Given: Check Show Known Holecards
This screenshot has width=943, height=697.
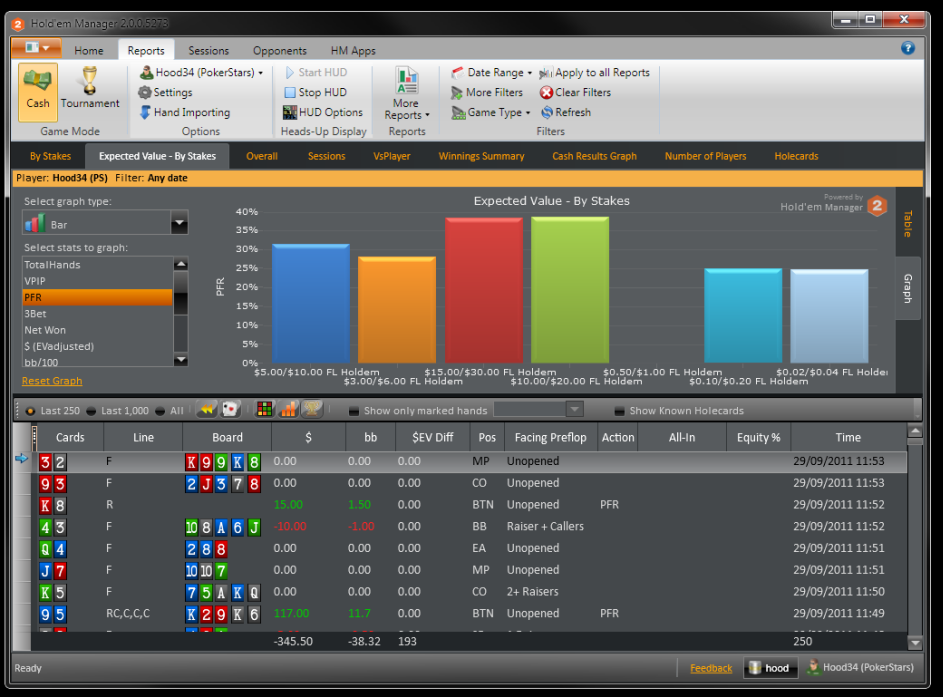Looking at the screenshot, I should coord(620,411).
